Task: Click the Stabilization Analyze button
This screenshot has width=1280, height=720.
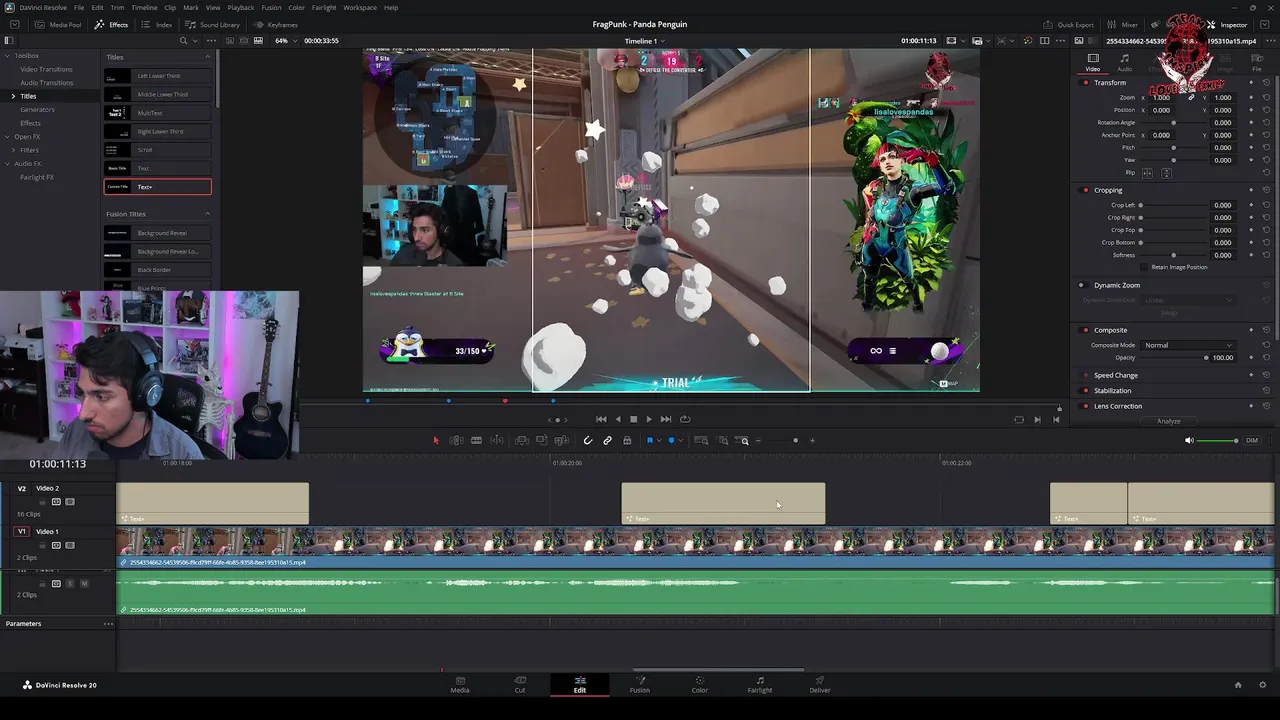Action: [1168, 421]
